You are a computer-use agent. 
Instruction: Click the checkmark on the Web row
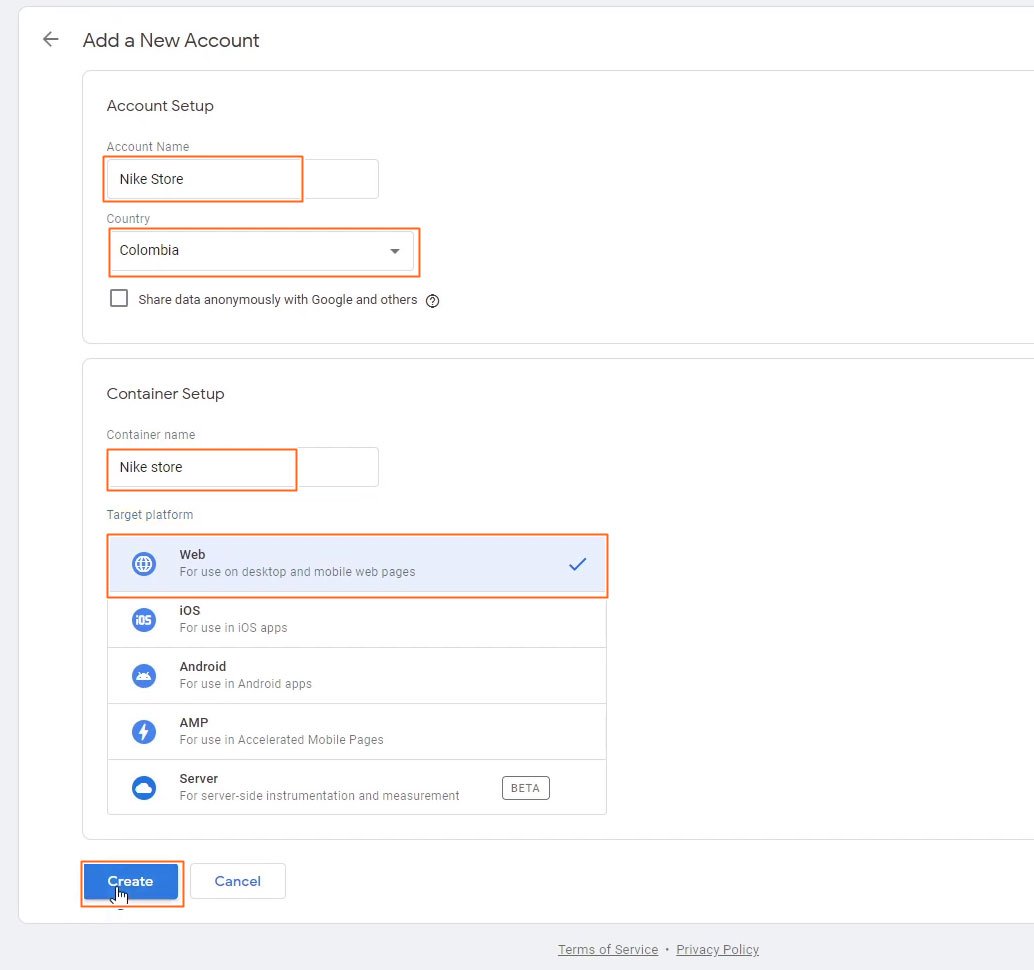(578, 564)
